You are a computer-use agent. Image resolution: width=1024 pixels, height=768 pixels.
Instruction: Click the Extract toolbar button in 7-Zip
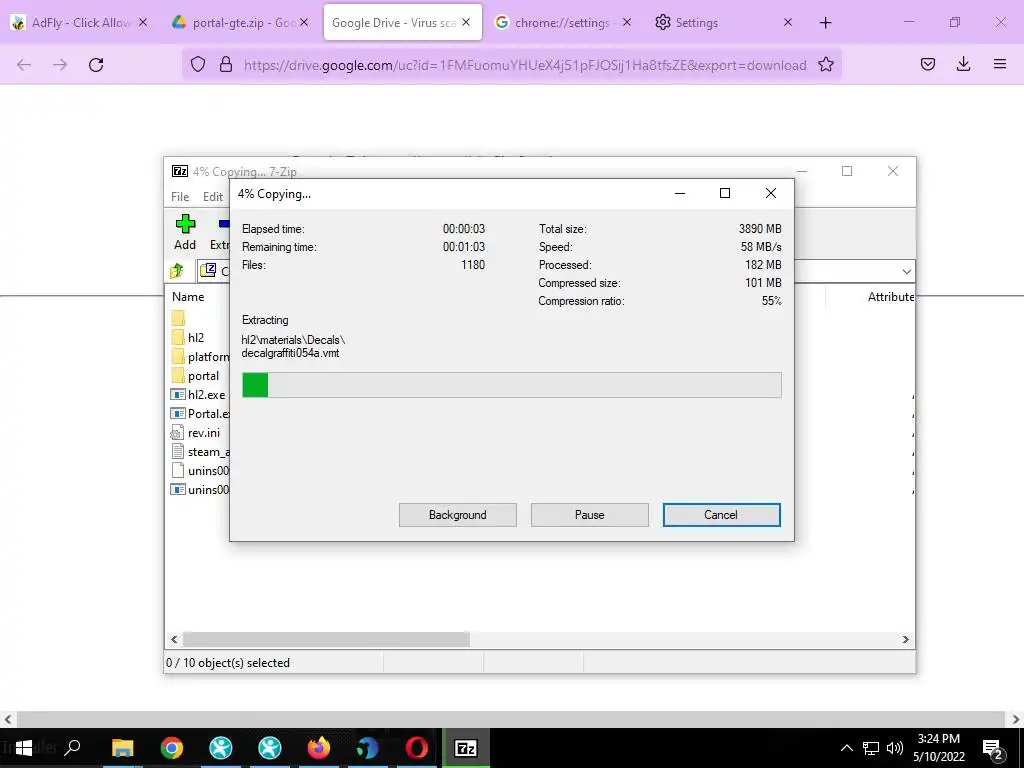[x=221, y=232]
